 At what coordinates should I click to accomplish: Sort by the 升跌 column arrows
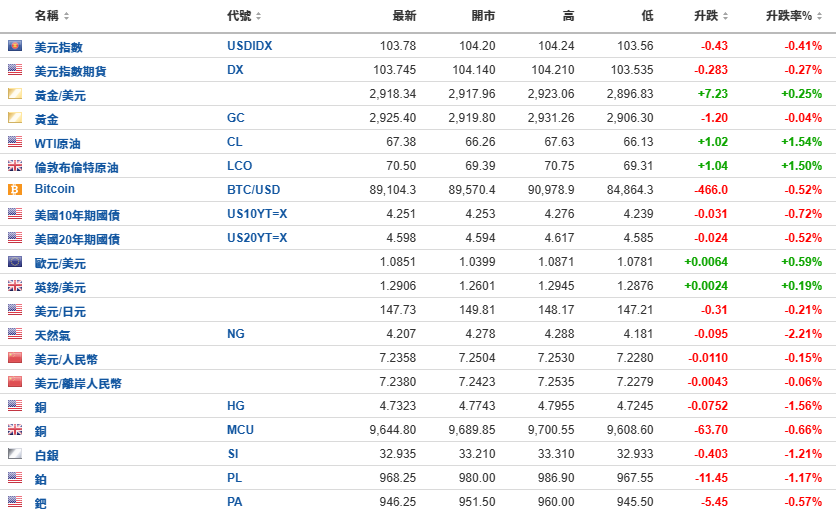click(x=725, y=16)
